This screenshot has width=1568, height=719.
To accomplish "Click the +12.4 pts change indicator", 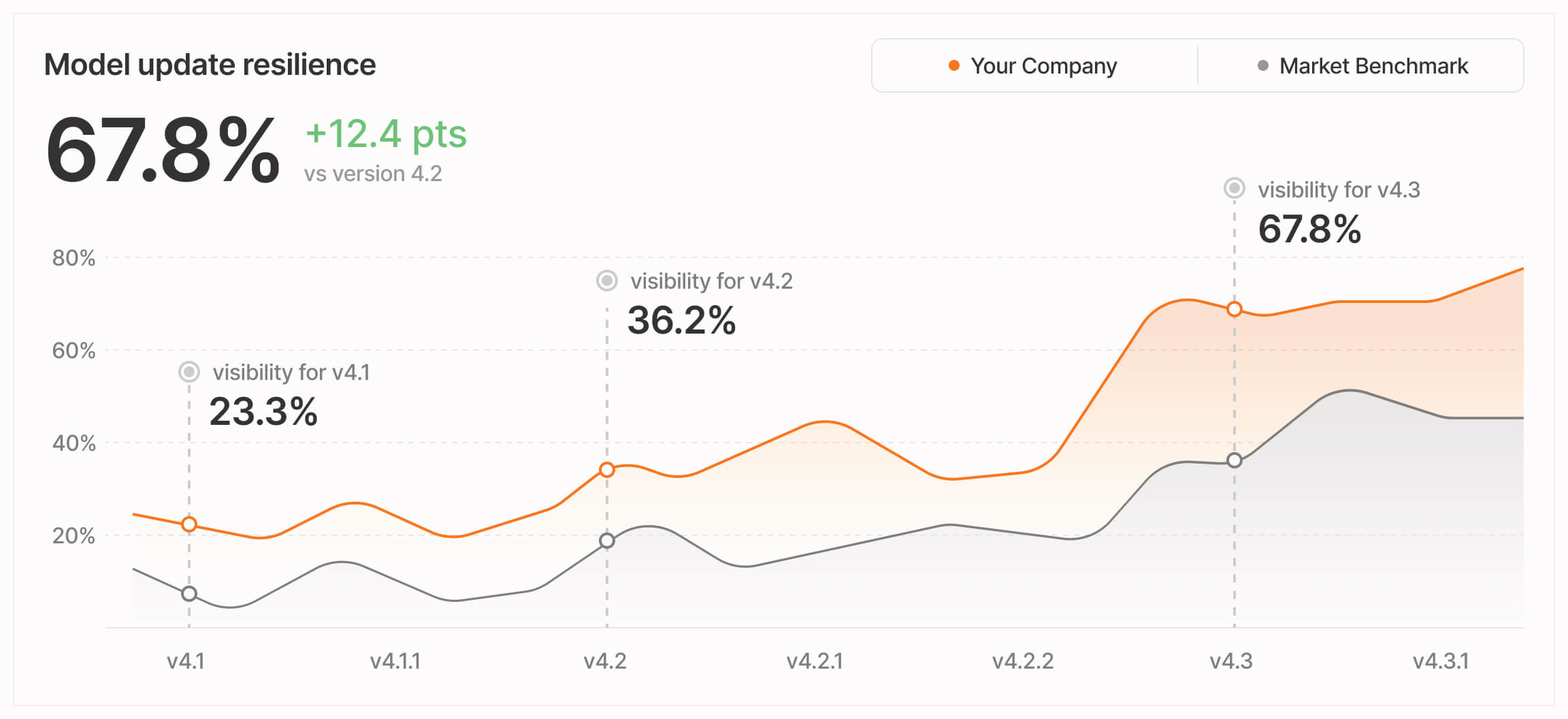I will point(386,133).
